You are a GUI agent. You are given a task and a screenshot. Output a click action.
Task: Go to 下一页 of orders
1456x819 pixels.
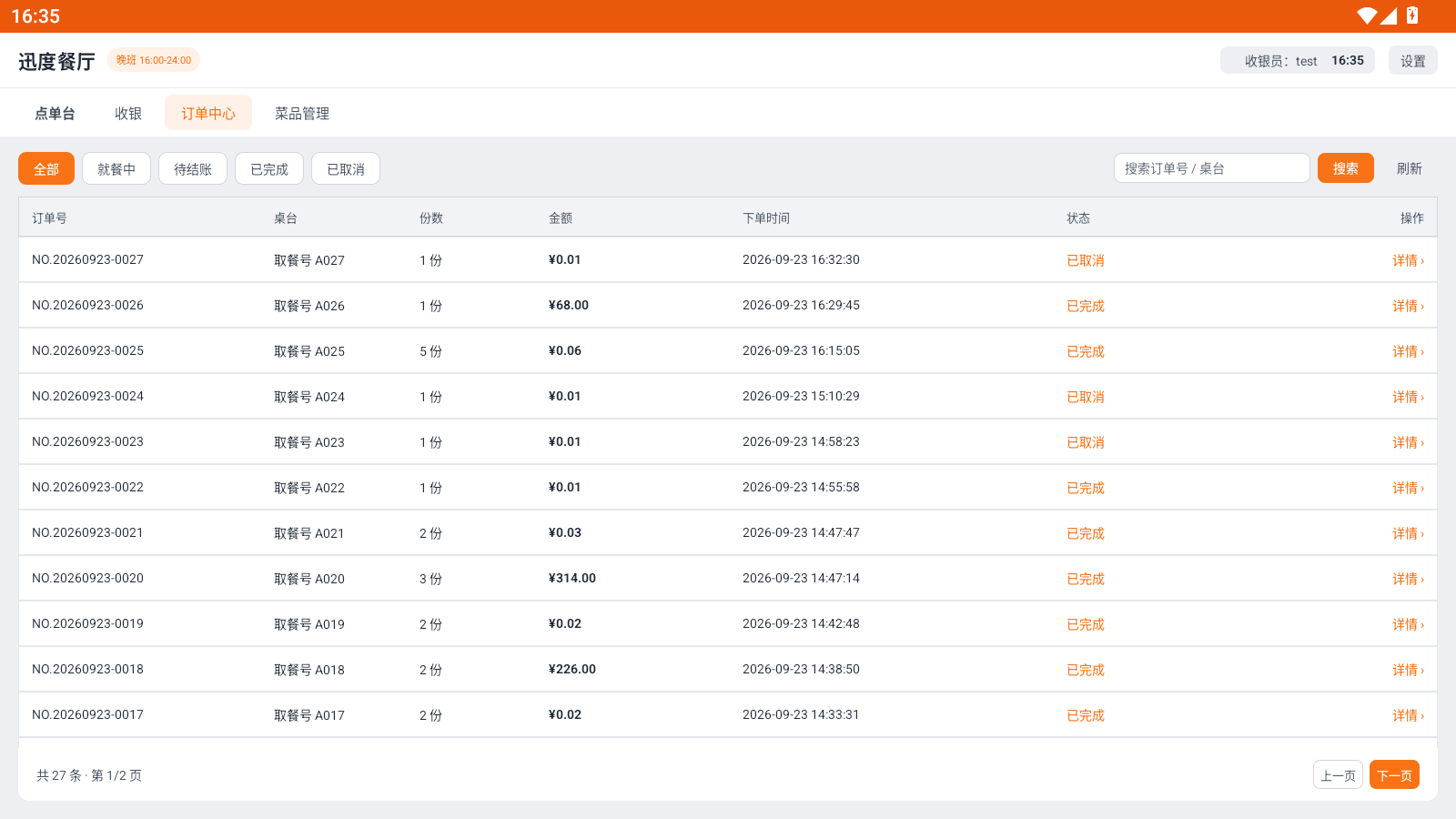(1394, 775)
